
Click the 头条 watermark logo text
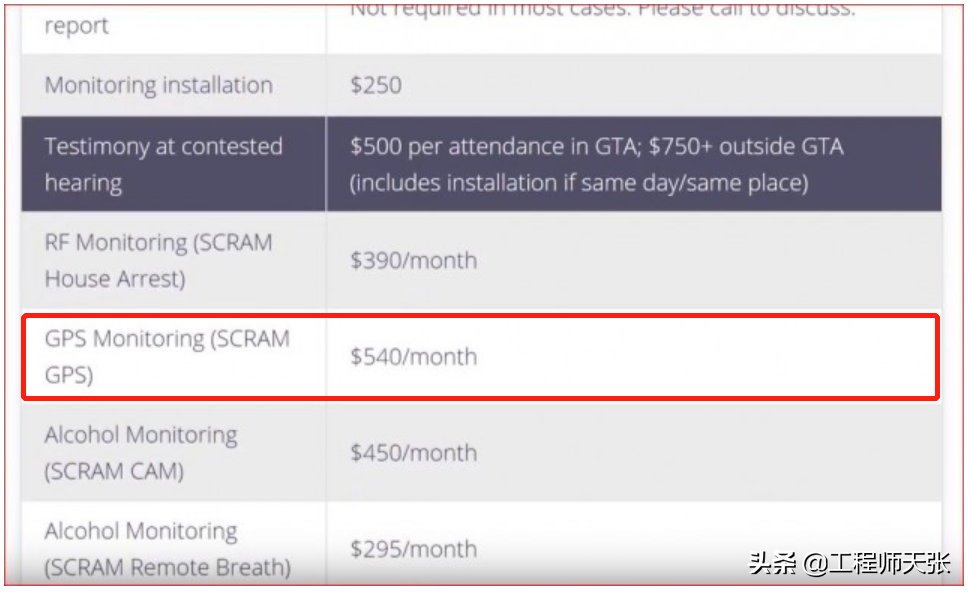point(772,563)
